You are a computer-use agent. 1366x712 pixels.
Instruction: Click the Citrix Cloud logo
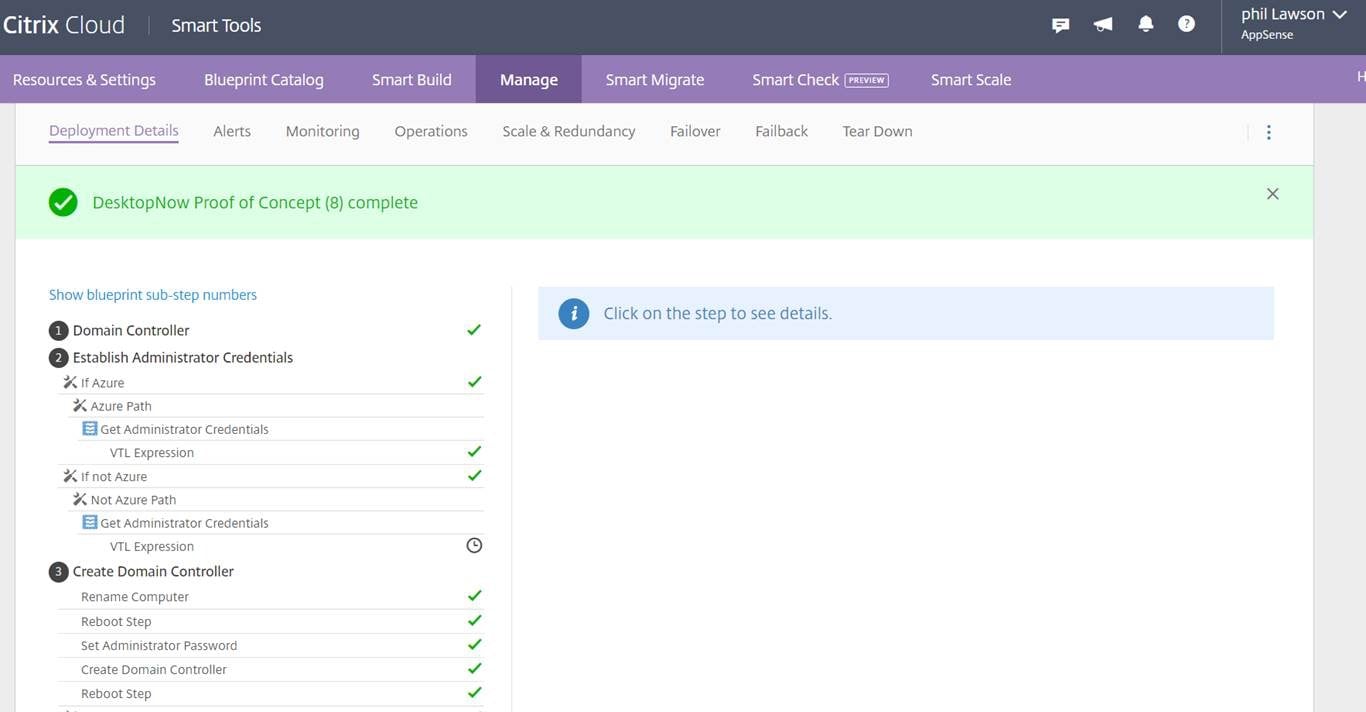(63, 25)
